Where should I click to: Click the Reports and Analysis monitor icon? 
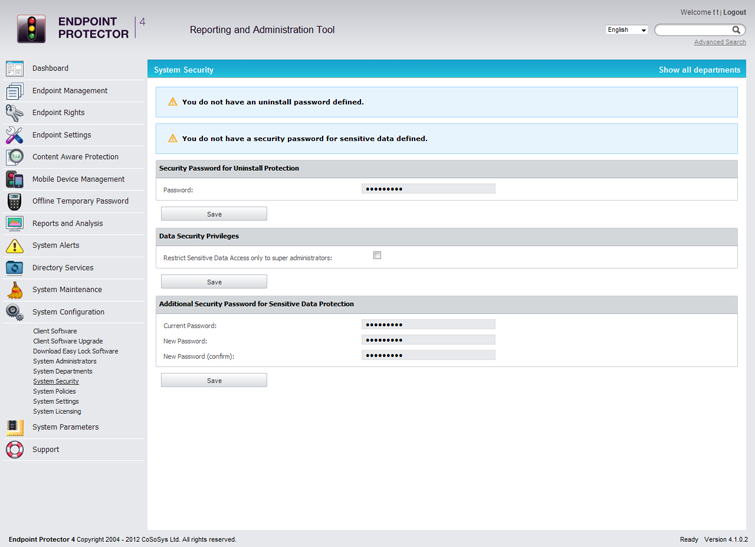click(x=14, y=223)
